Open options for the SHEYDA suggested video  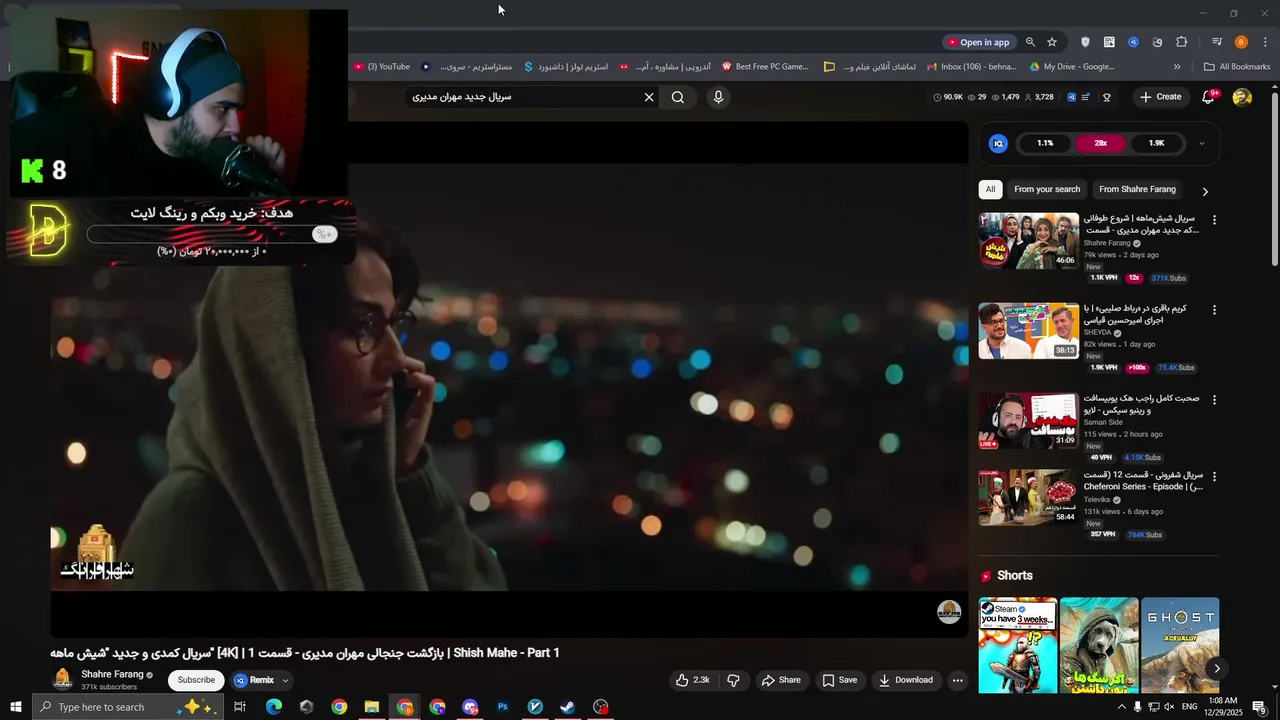[1215, 310]
